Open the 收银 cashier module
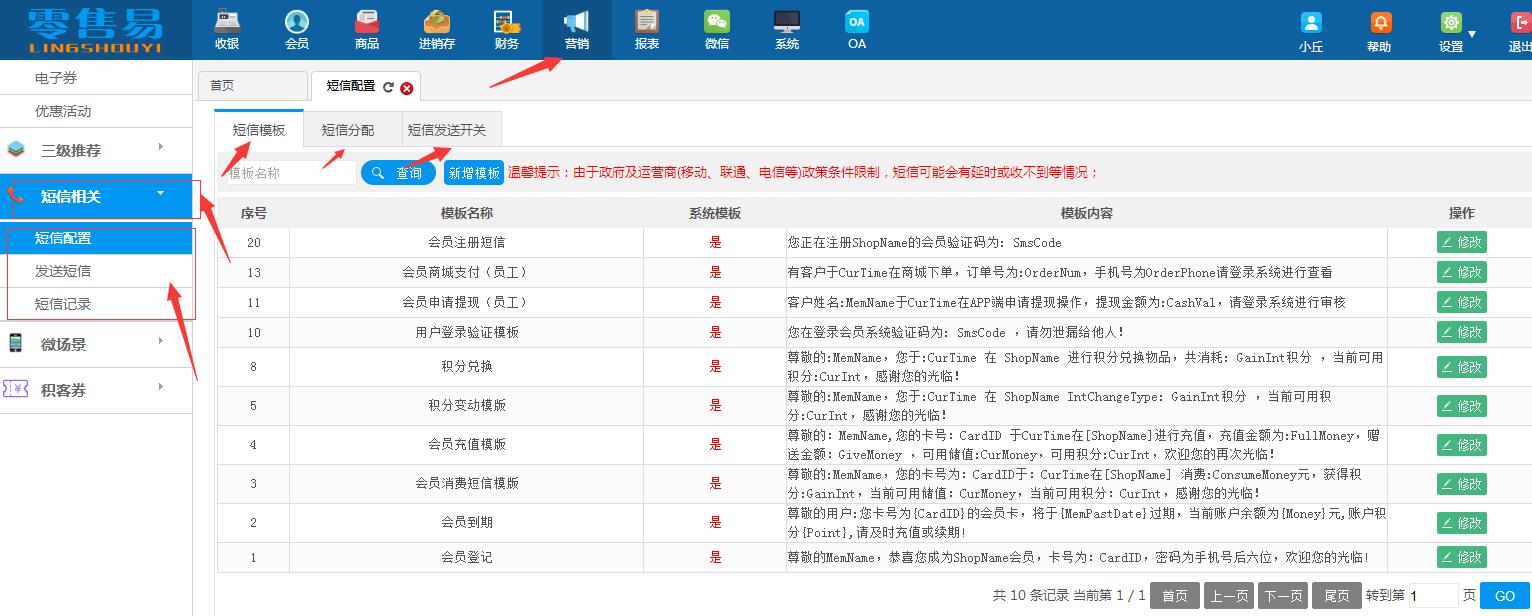This screenshot has height=616, width=1532. coord(227,29)
